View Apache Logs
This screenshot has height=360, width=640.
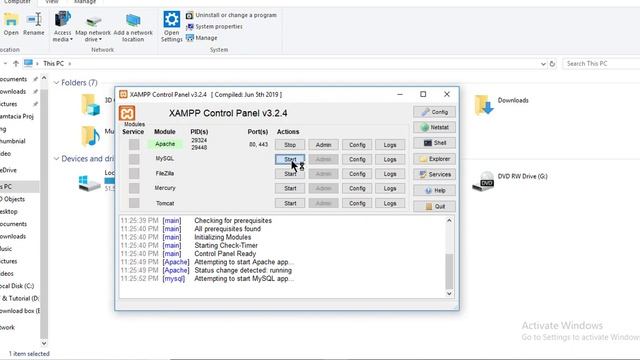tap(390, 145)
